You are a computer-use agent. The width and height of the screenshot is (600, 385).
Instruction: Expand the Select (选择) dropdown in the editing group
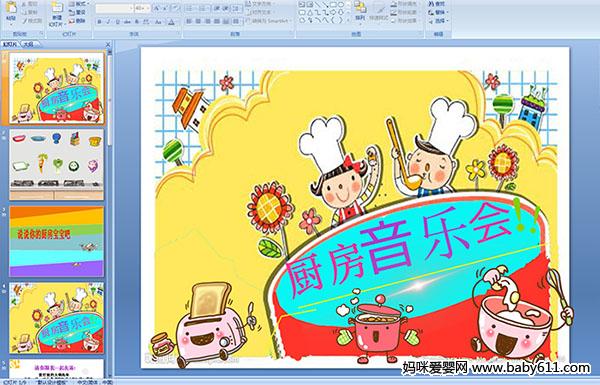(x=439, y=21)
